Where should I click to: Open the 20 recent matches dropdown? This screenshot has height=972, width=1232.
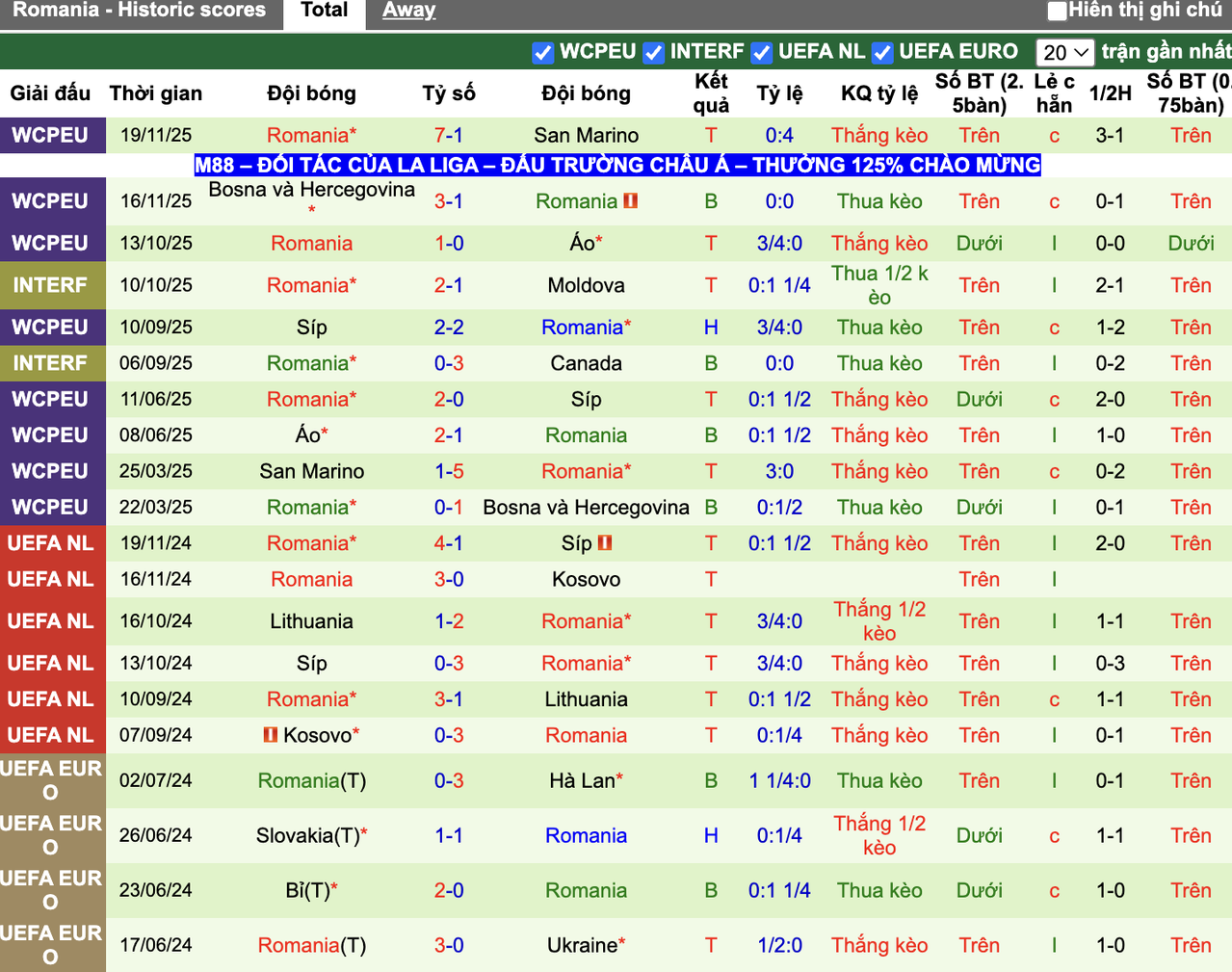[x=1064, y=52]
